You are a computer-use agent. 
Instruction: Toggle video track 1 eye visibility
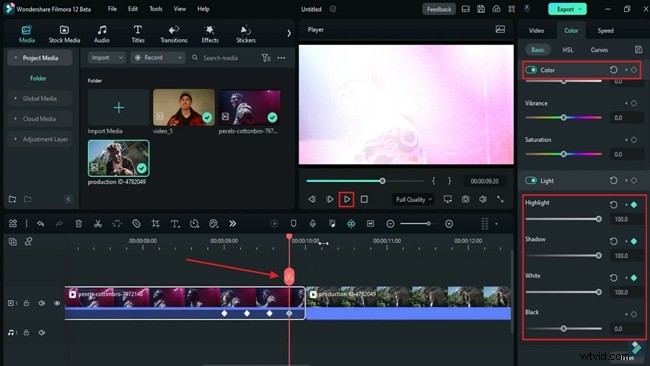(x=57, y=303)
